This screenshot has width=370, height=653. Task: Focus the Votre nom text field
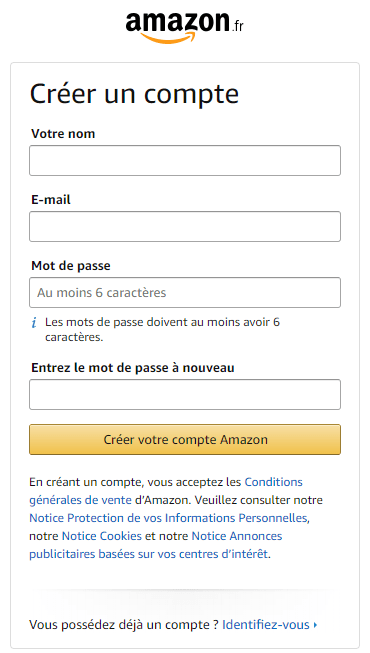click(x=185, y=160)
